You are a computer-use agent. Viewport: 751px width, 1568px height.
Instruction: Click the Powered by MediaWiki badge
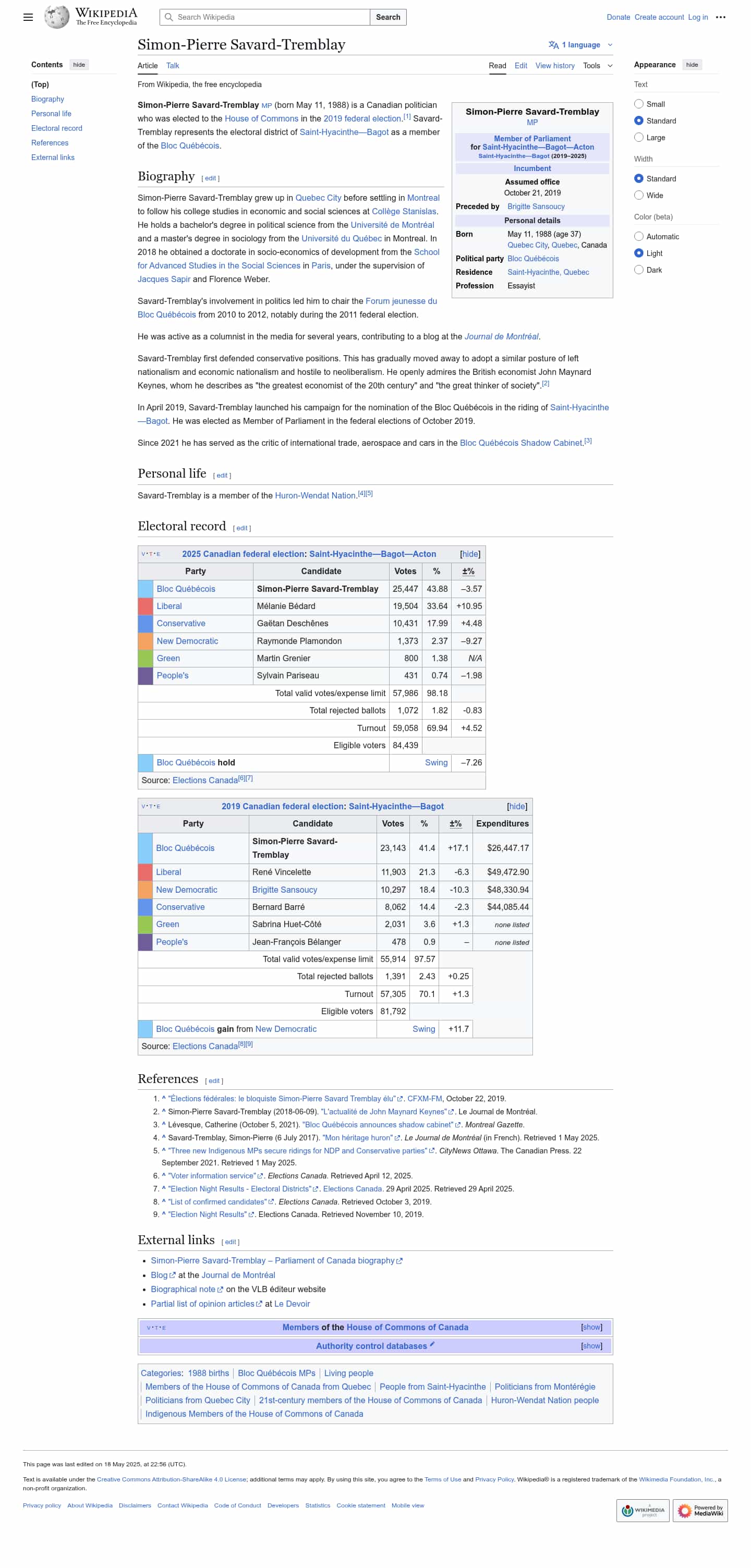click(700, 1510)
